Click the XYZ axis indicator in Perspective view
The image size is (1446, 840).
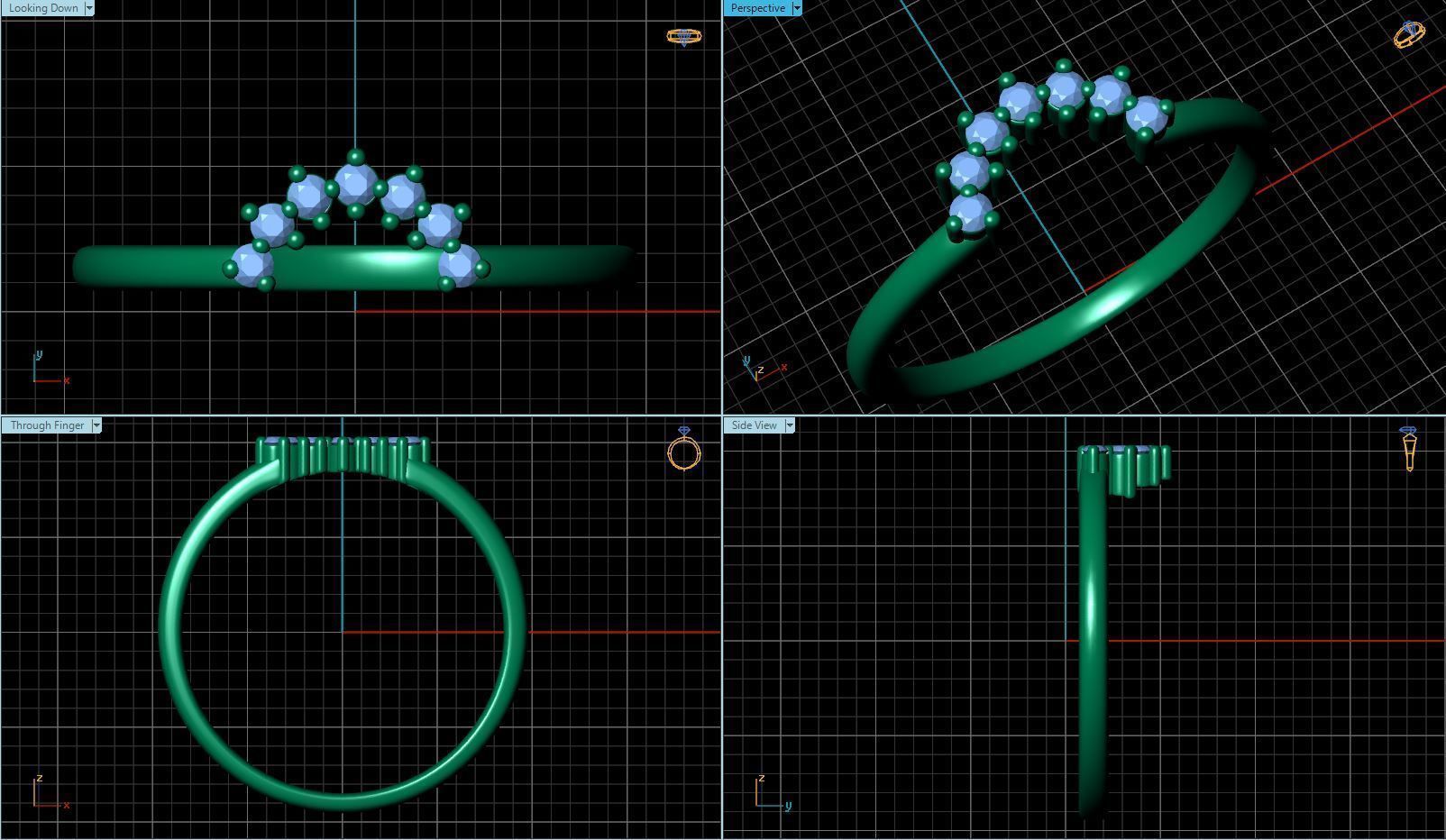[x=765, y=369]
